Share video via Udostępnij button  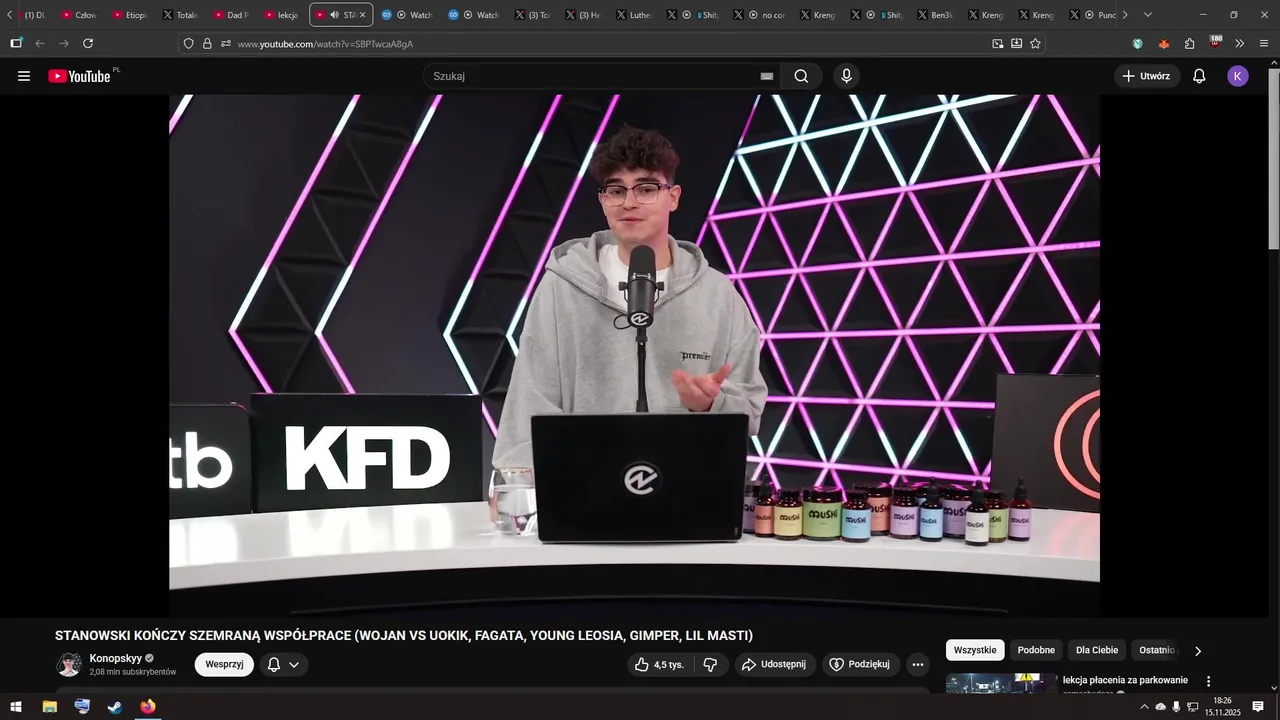click(774, 664)
